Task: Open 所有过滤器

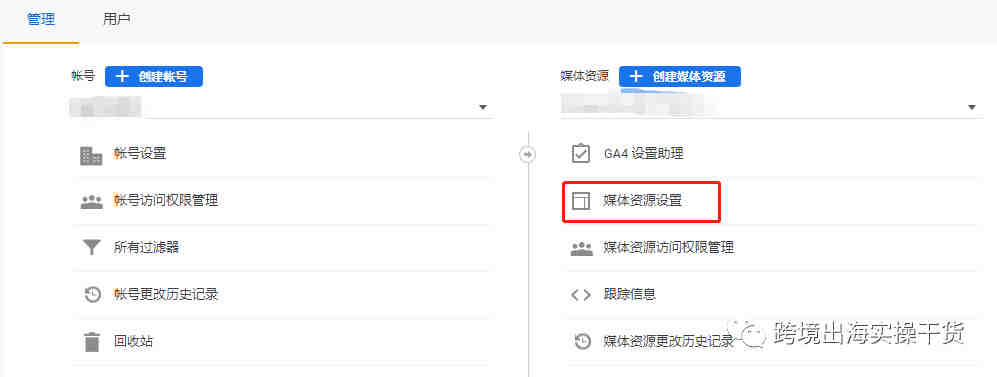Action: pos(146,248)
